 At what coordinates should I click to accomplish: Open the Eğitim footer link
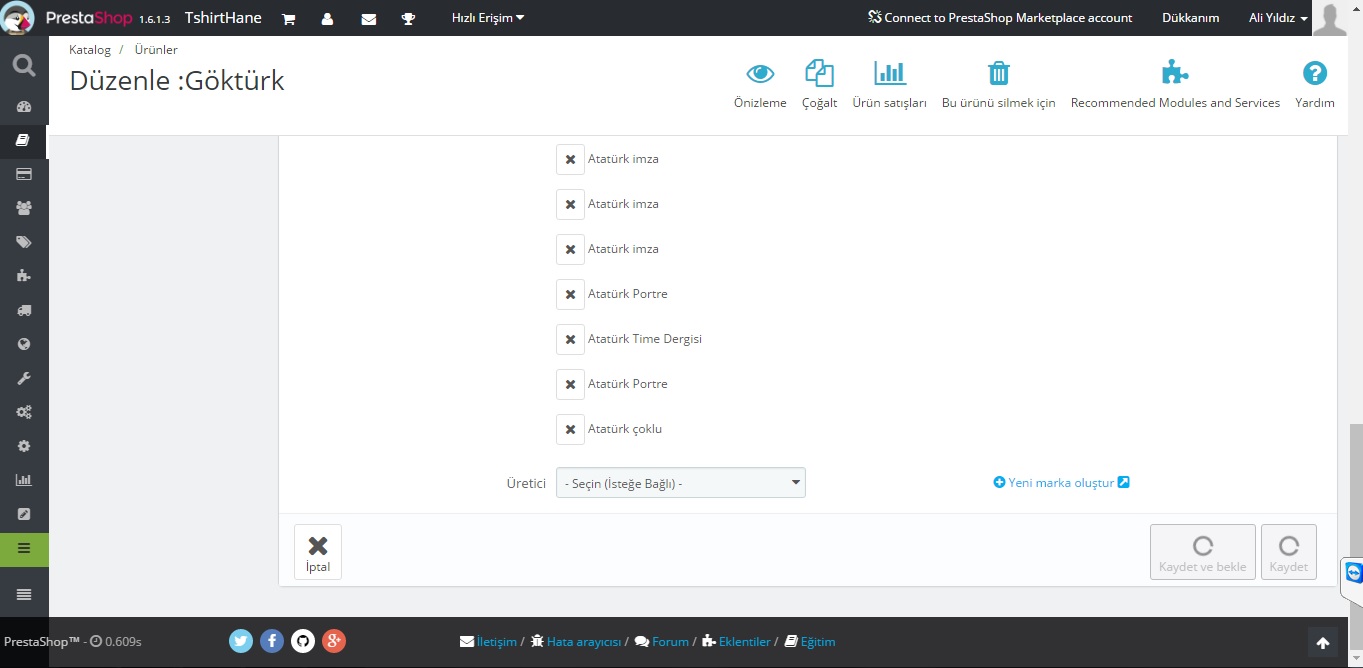click(x=810, y=641)
